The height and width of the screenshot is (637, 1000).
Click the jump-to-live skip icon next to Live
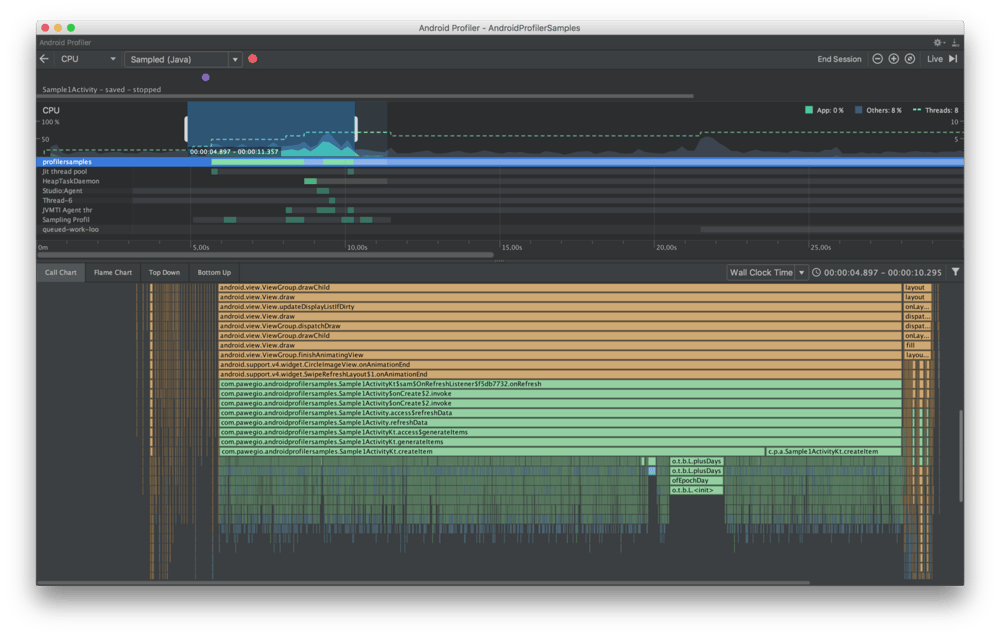point(952,59)
